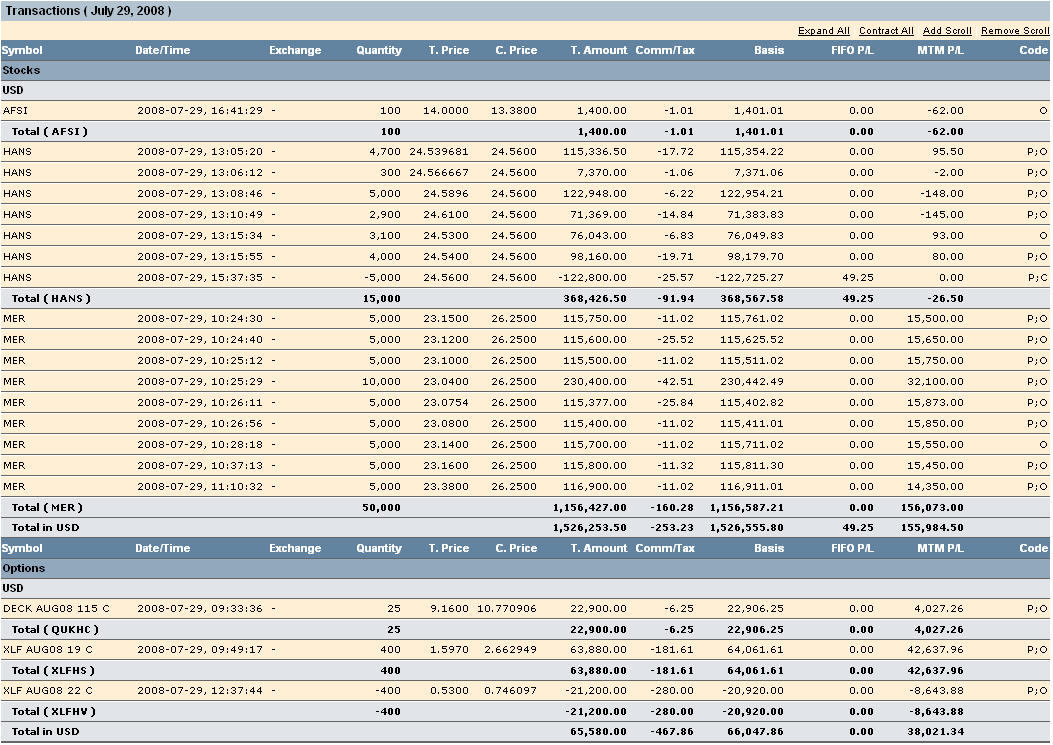The height and width of the screenshot is (745, 1053).
Task: Click HANS trade at 13:15:55
Action: [525, 257]
